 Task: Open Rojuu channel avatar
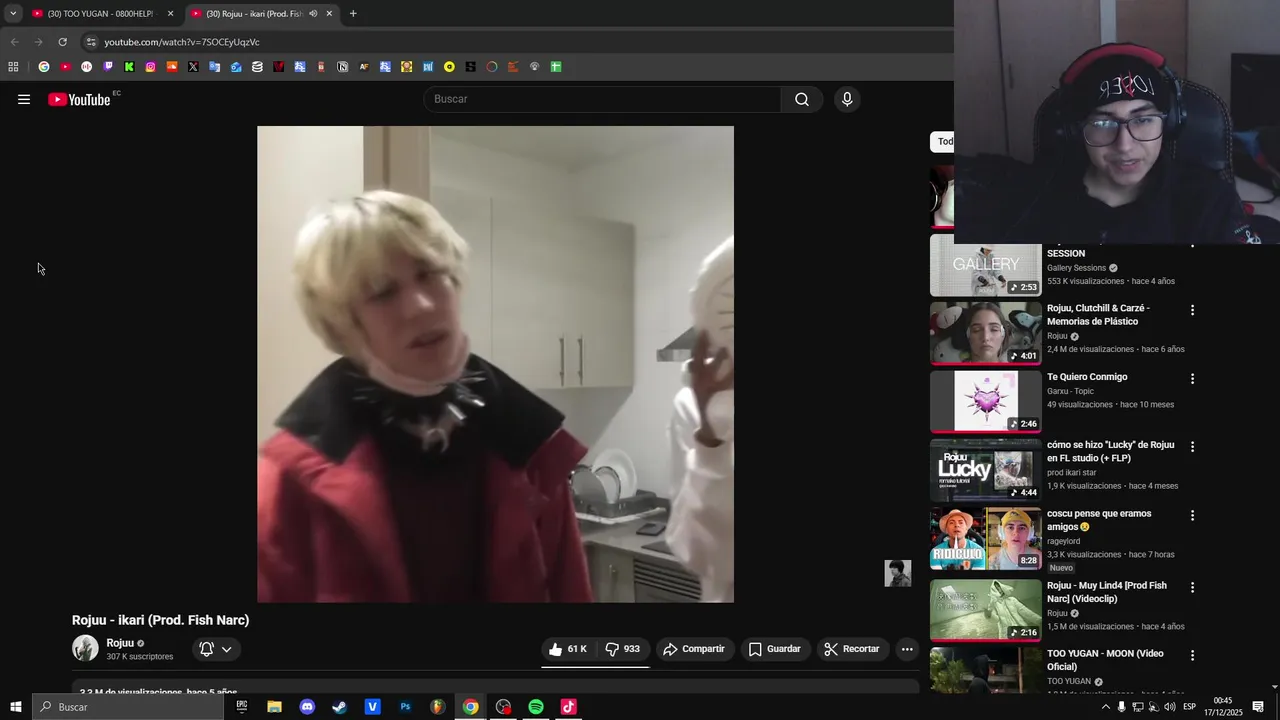coord(85,649)
